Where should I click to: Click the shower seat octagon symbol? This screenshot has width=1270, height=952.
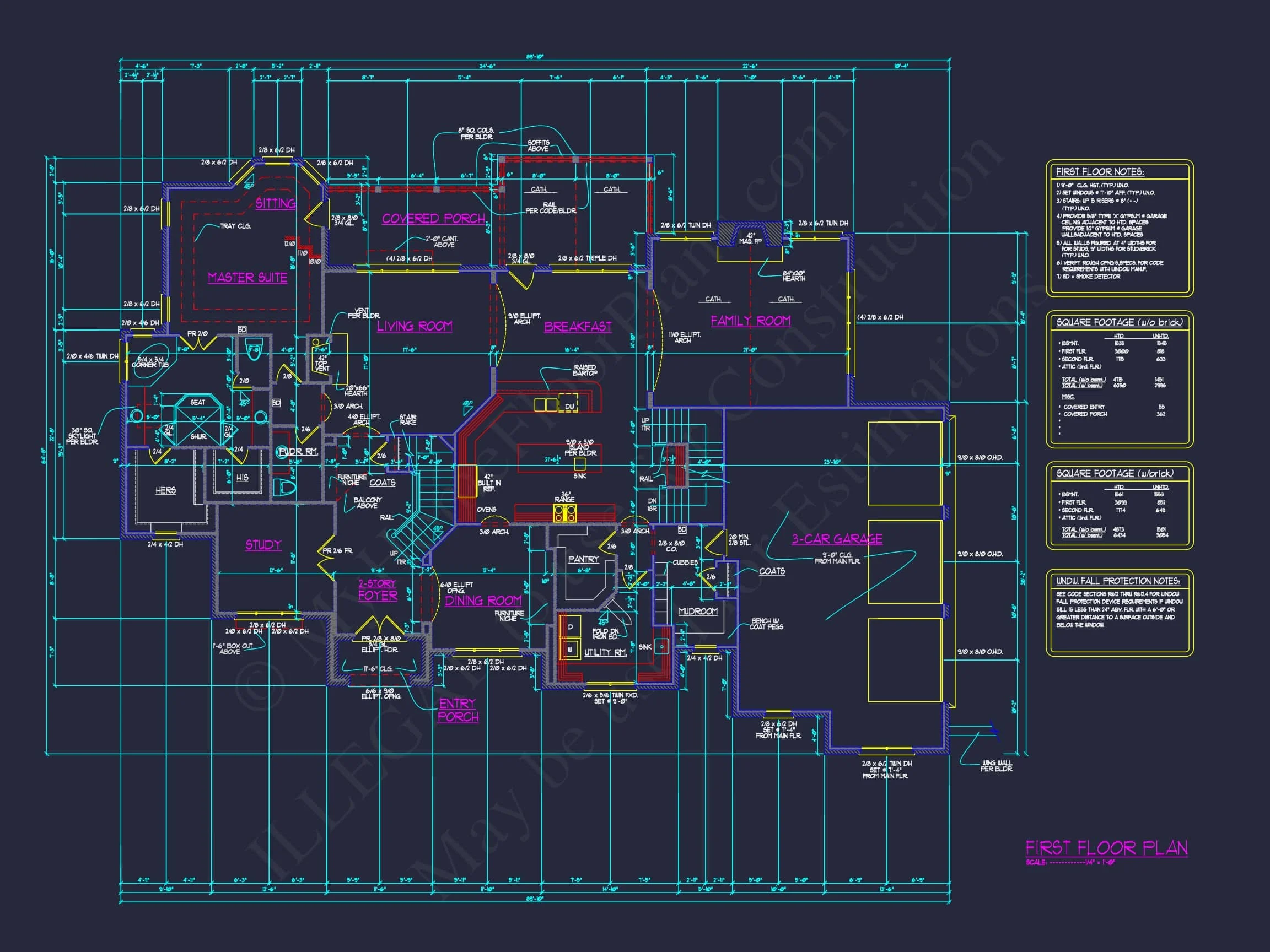point(198,403)
